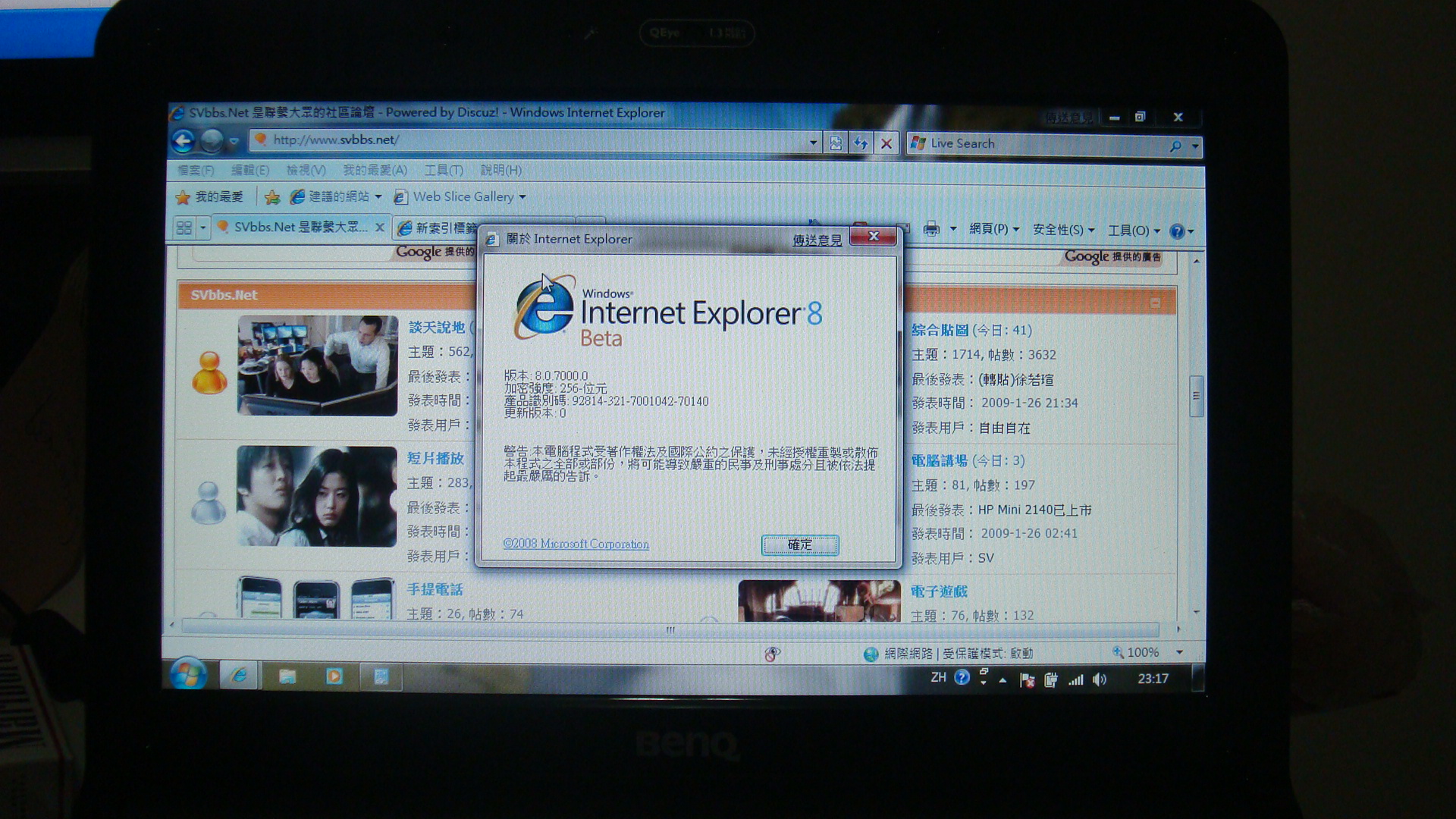1456x819 pixels.
Task: Open the ©2008 Microsoft Corporation link
Action: (x=576, y=544)
